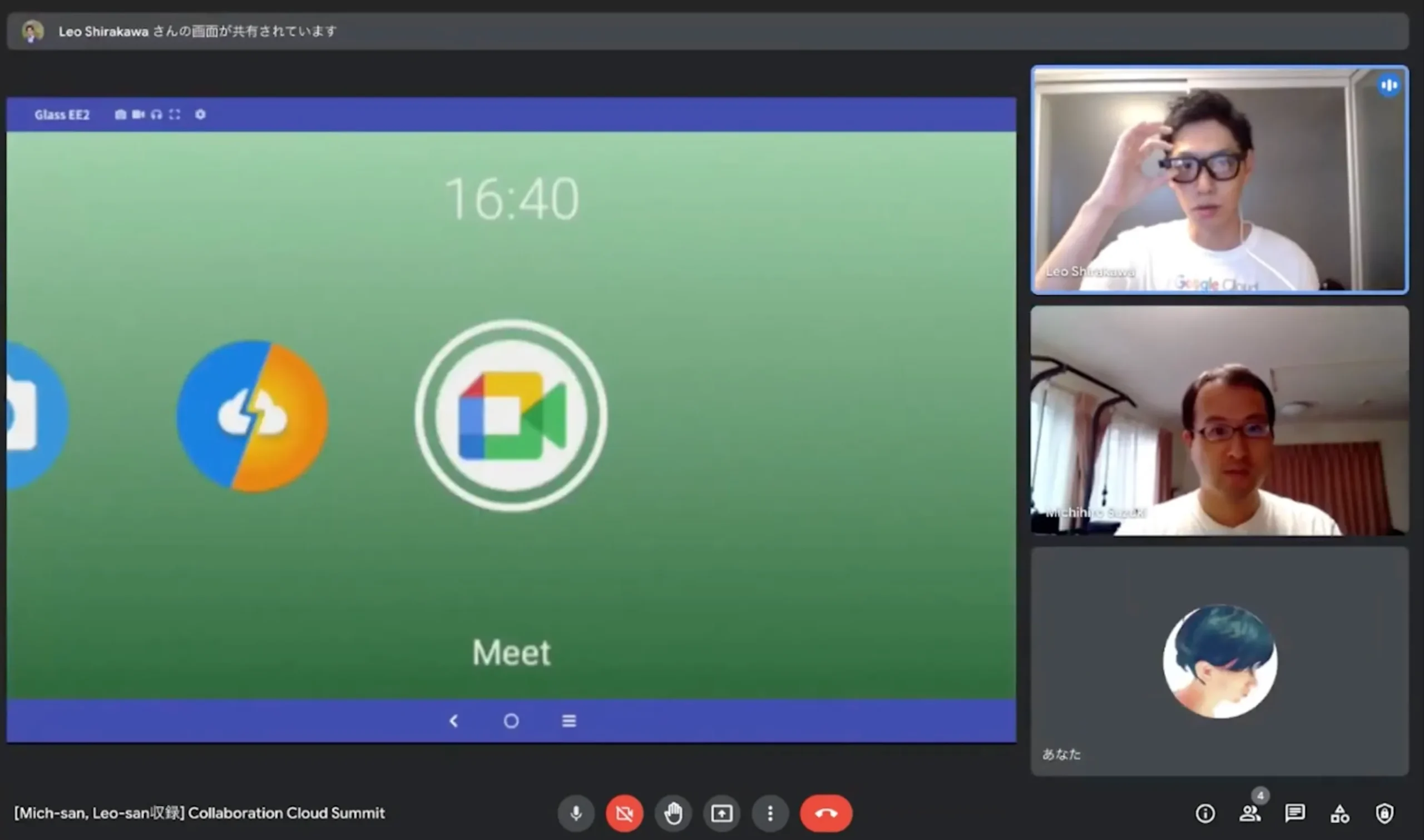Turn the camera back on
This screenshot has width=1424, height=840.
click(625, 813)
